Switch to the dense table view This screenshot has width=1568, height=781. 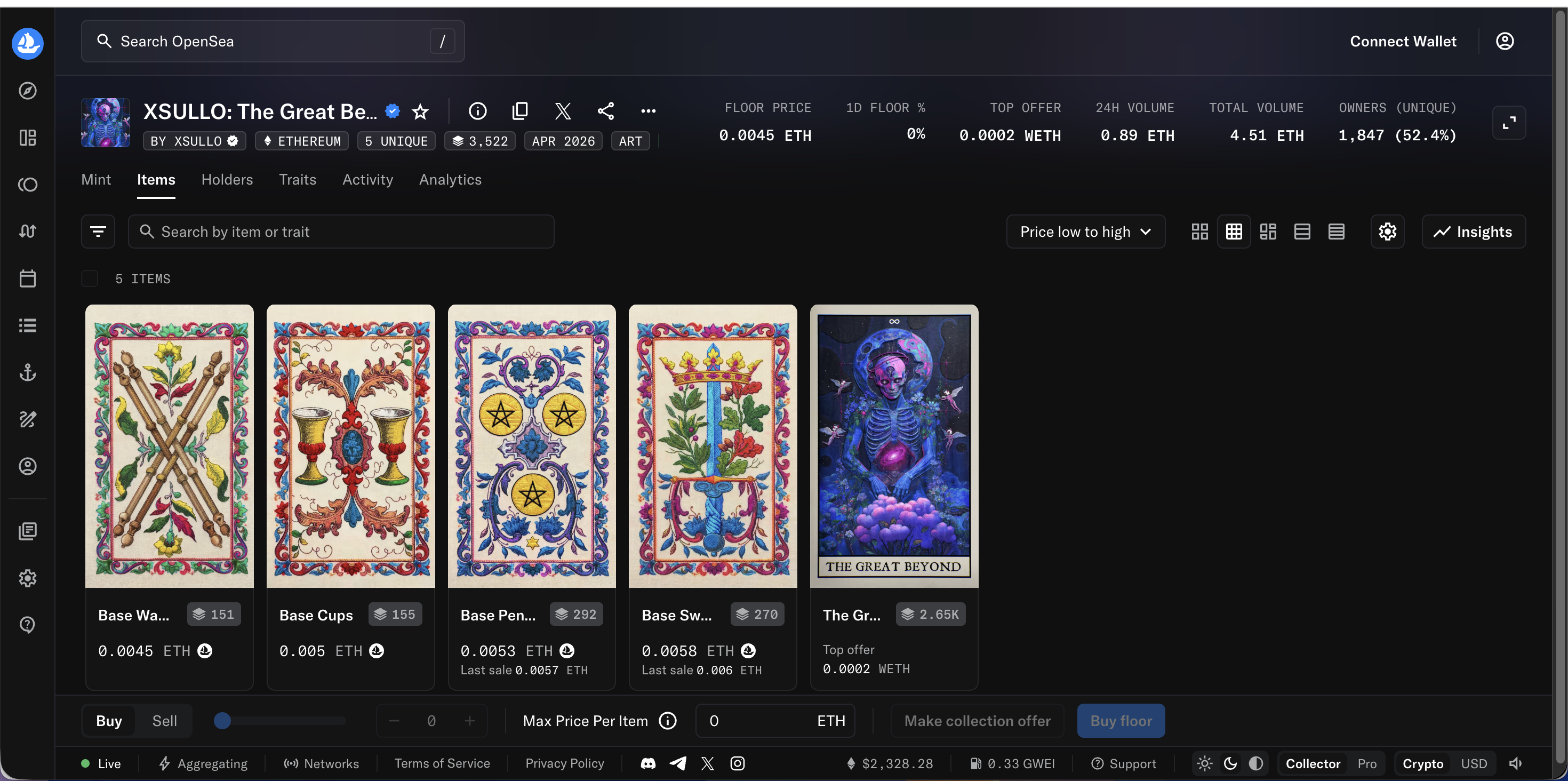coord(1336,232)
